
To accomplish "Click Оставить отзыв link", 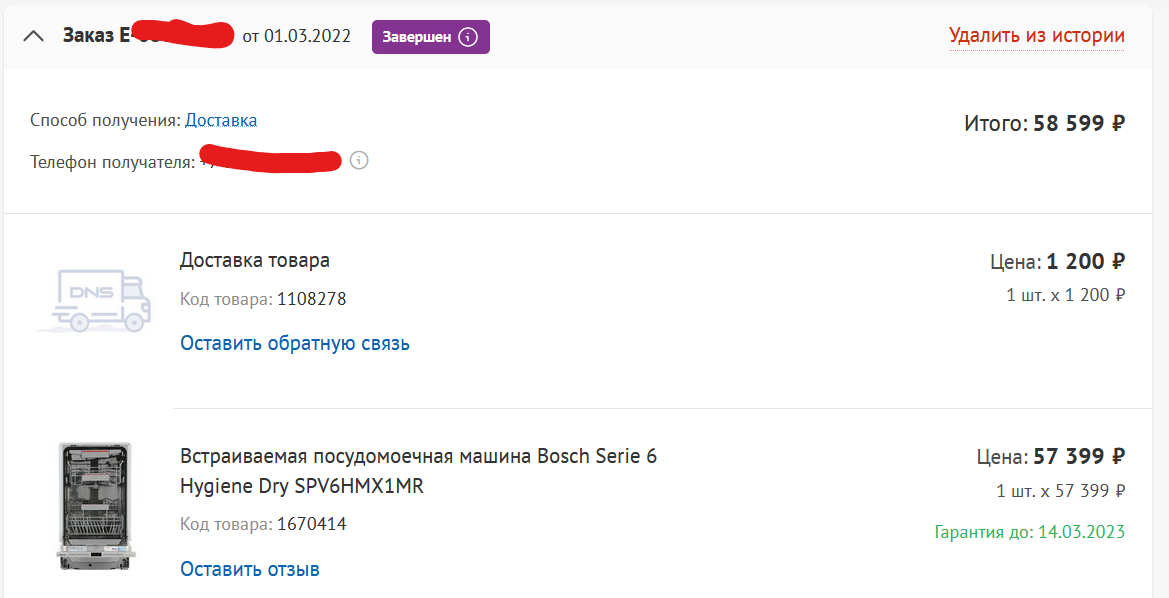I will (250, 569).
